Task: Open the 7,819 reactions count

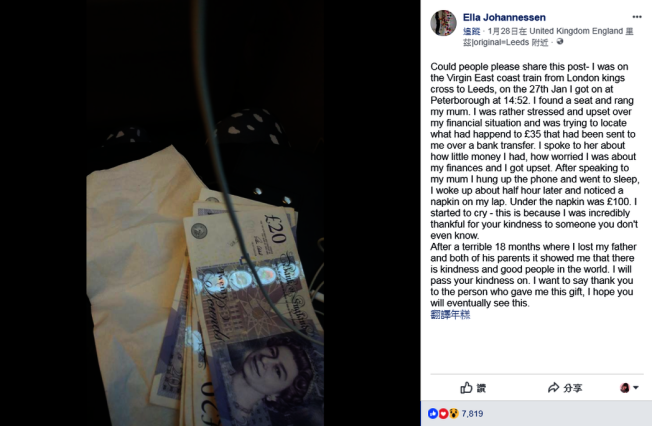Action: 472,414
